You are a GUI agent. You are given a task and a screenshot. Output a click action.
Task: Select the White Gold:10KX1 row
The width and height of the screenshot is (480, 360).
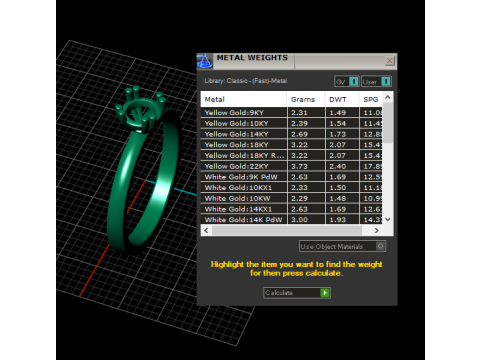pyautogui.click(x=292, y=187)
